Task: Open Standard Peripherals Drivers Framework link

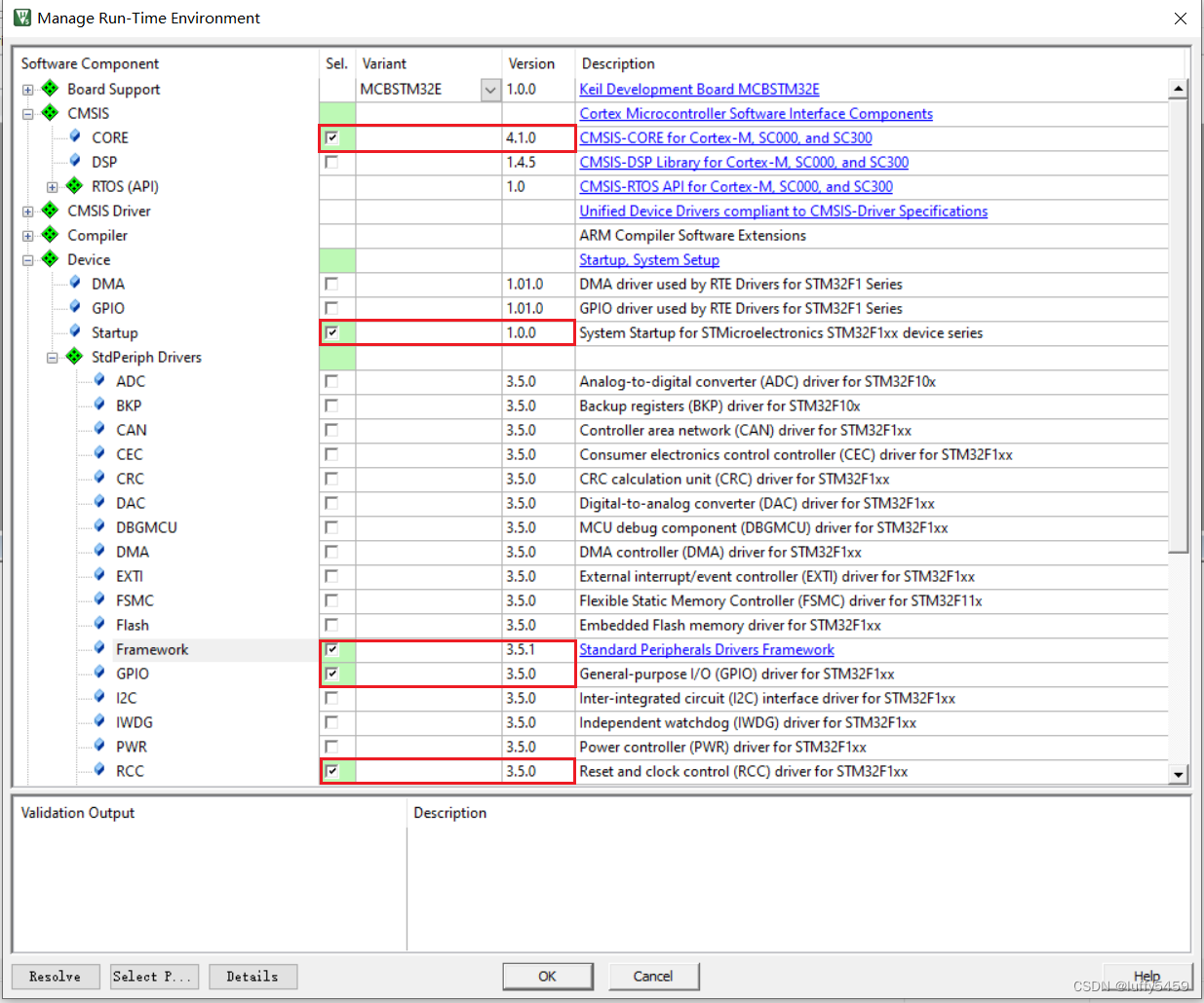Action: tap(707, 649)
